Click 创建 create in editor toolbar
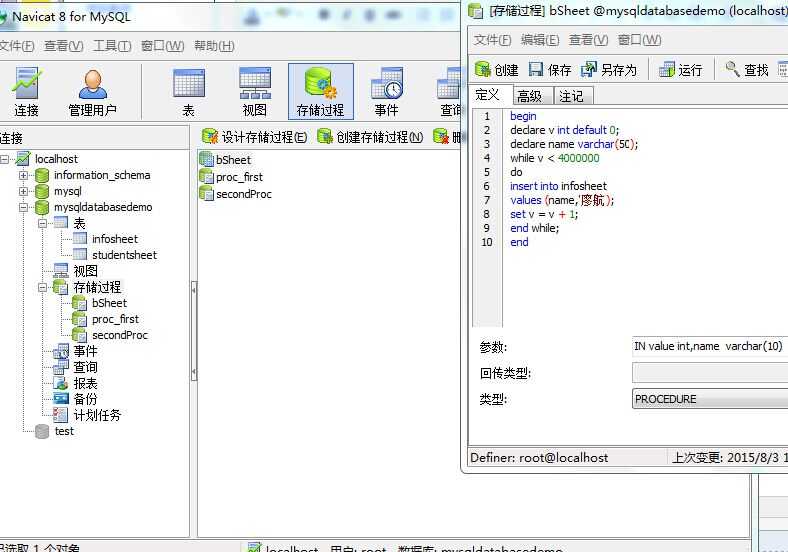Viewport: 788px width, 552px height. [497, 69]
